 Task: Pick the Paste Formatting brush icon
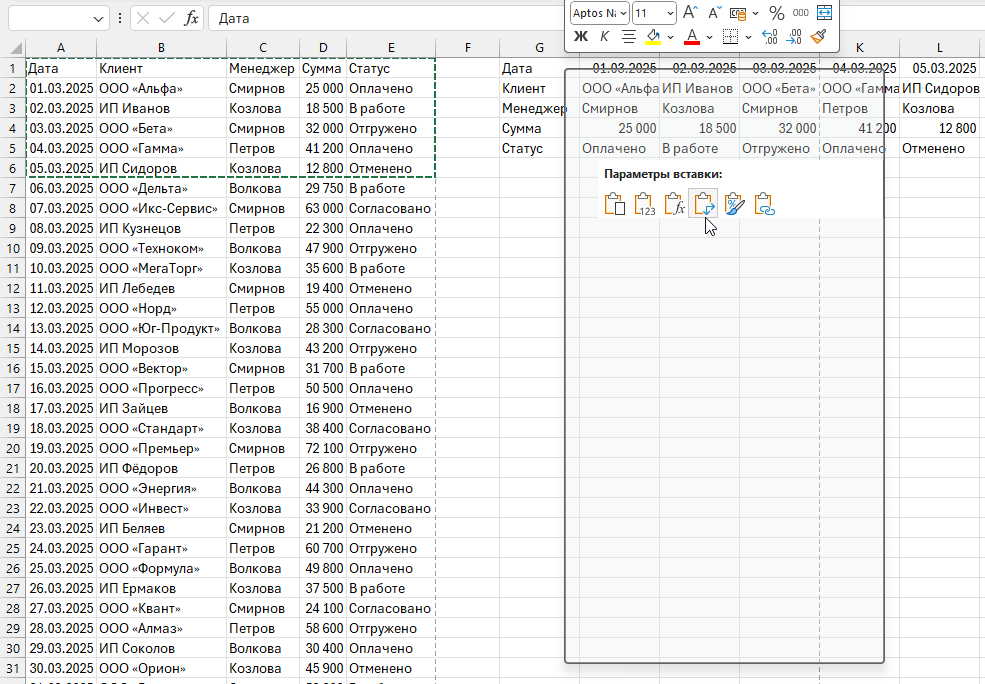[x=735, y=204]
